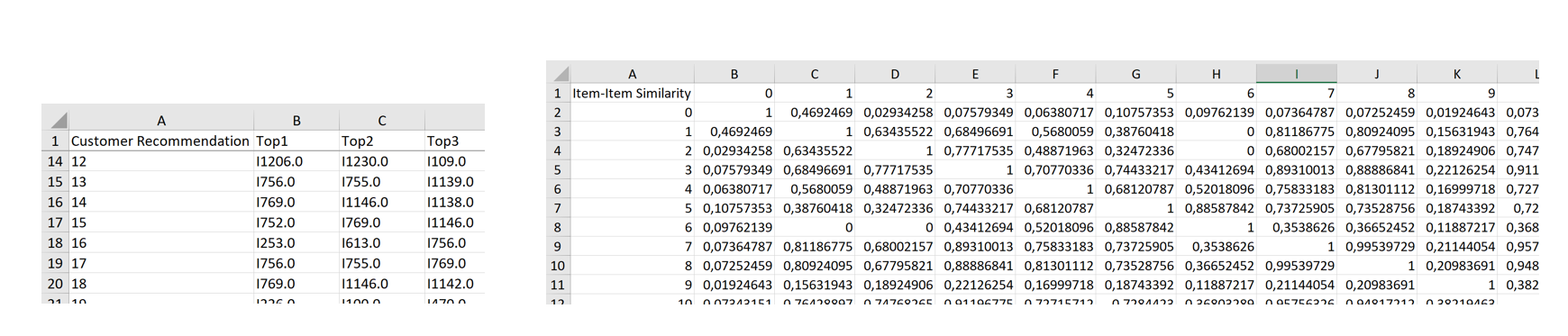Viewport: 1568px width, 336px height.
Task: Select row 14 header in left sheet
Action: 55,161
